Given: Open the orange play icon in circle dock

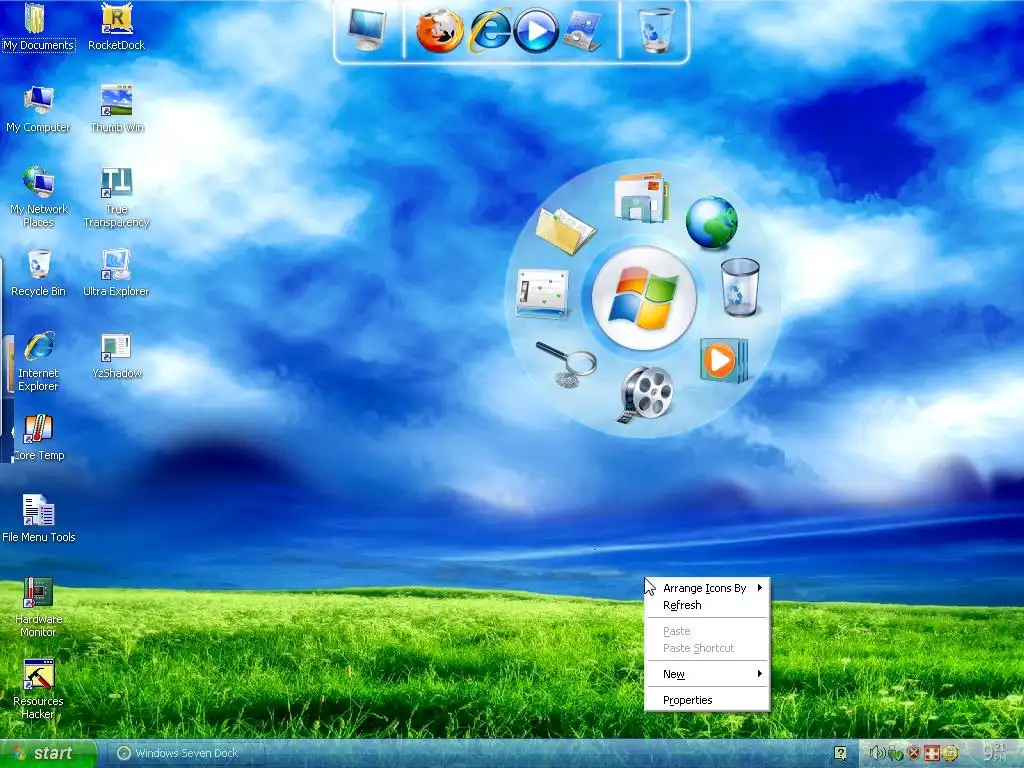Looking at the screenshot, I should pos(723,360).
